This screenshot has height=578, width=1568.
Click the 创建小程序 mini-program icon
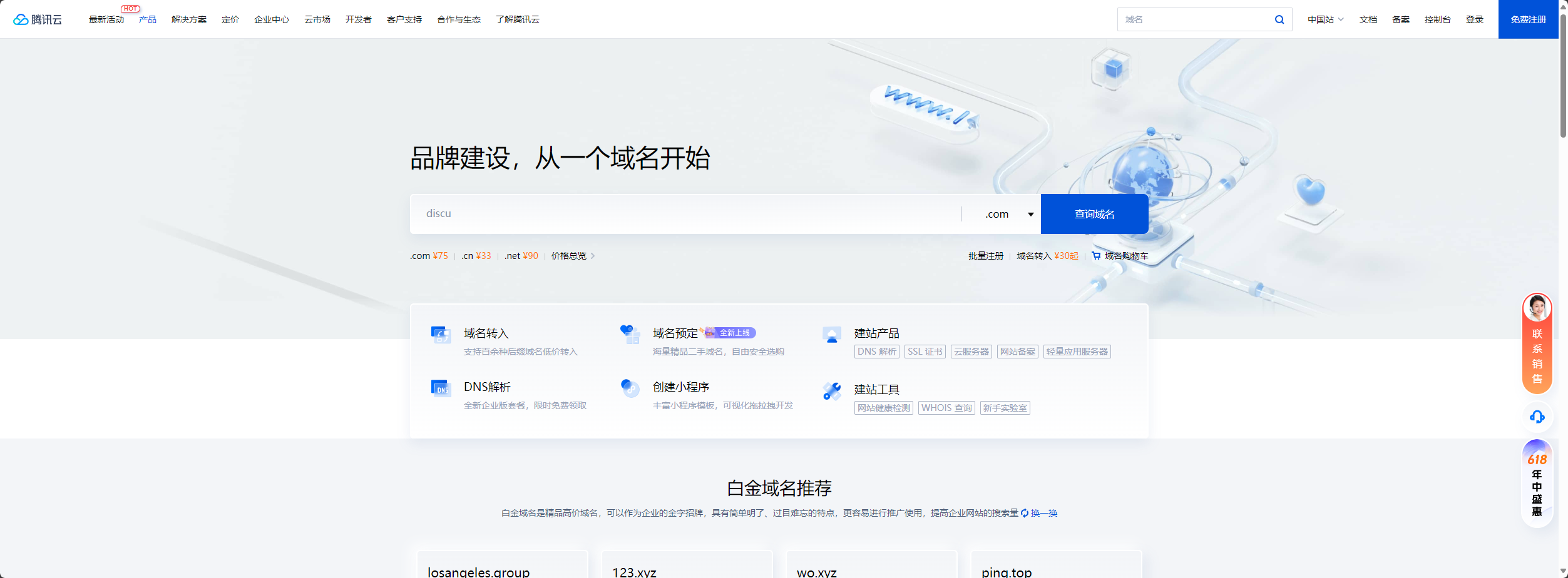(629, 388)
